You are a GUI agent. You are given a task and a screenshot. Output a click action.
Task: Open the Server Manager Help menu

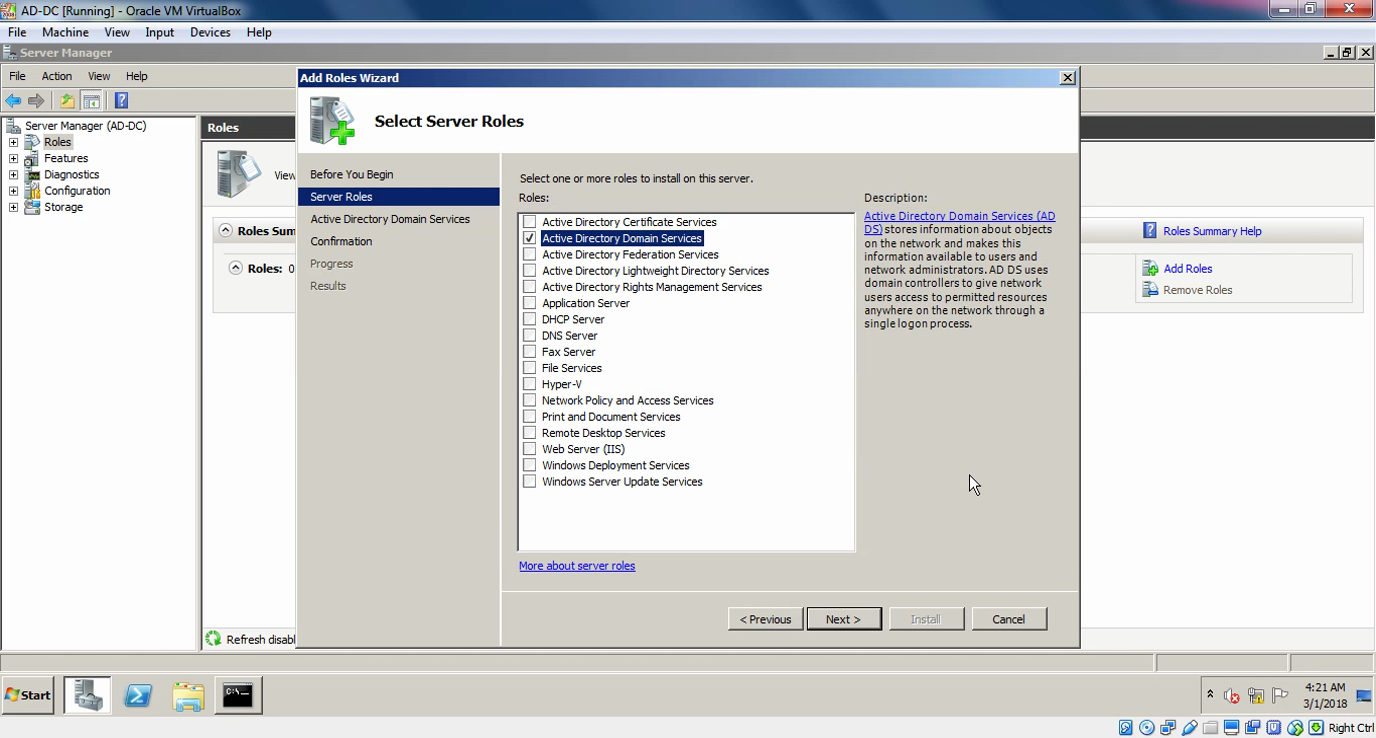tap(137, 76)
